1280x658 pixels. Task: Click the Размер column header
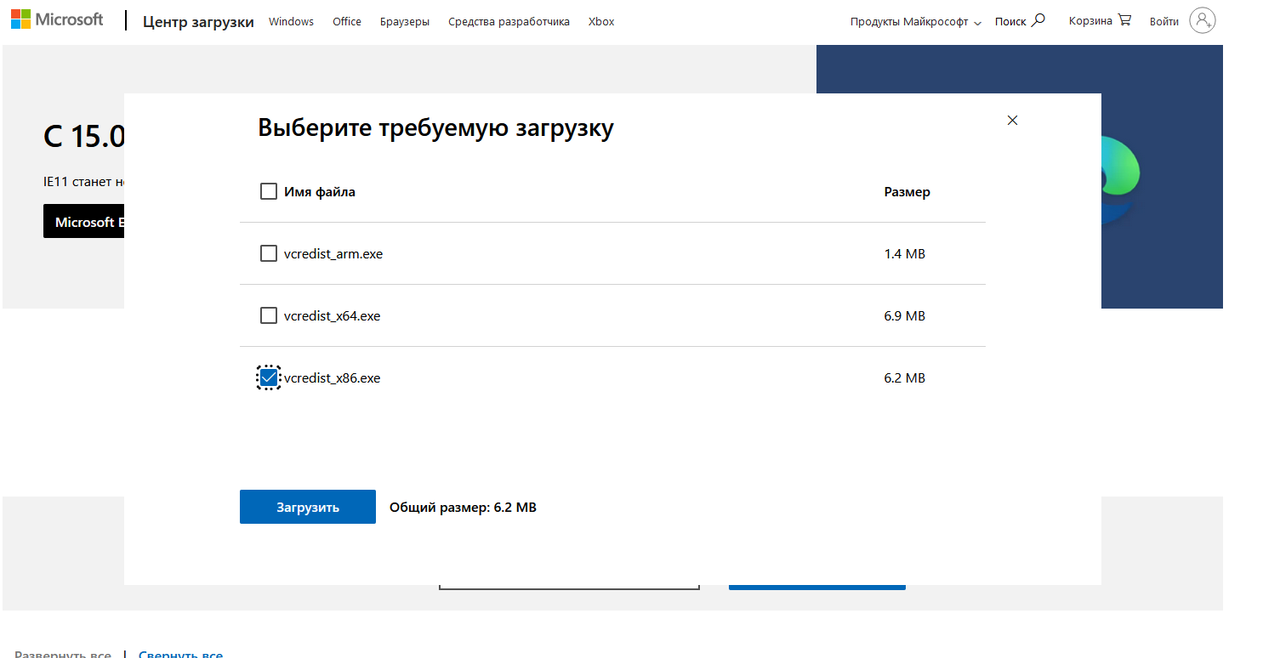click(x=907, y=192)
